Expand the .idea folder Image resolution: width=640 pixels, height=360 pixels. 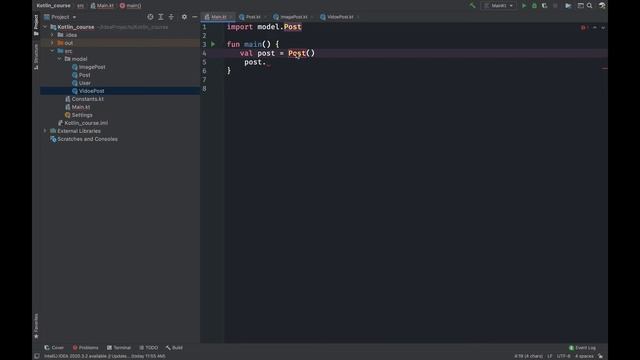point(52,35)
